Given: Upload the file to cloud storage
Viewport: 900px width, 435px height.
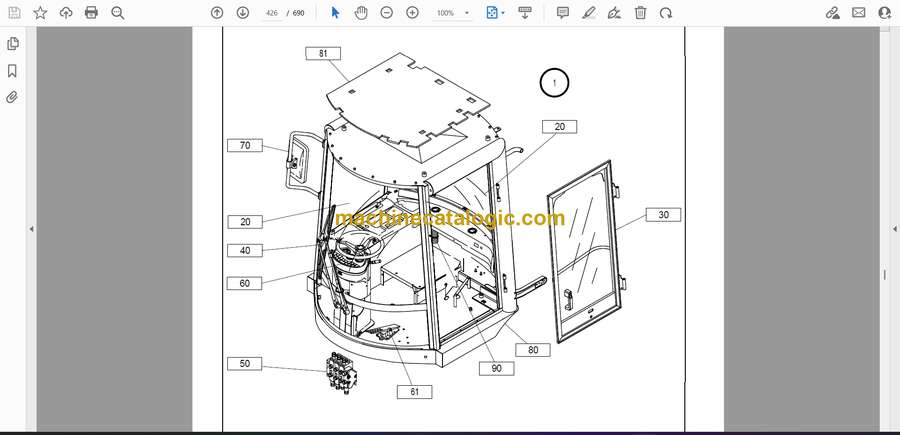Looking at the screenshot, I should tap(66, 13).
